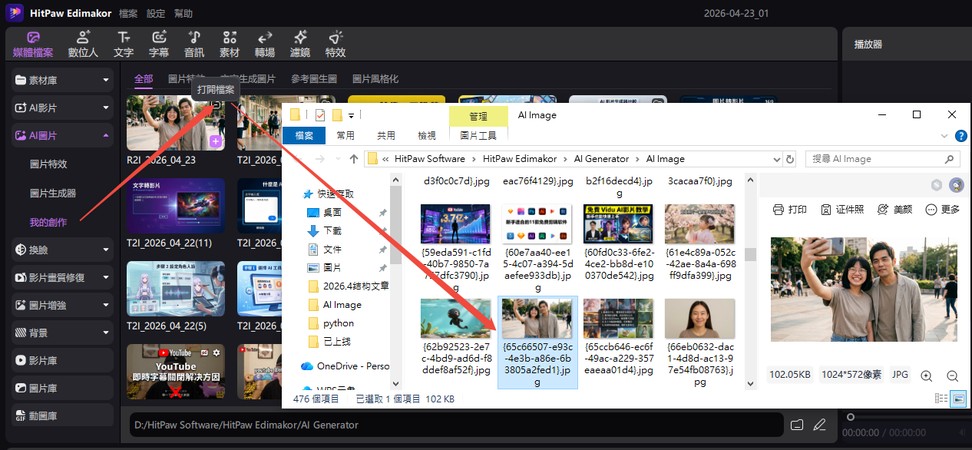Switch to the 圖片風格化 tab
Screen dimensions: 972x450
click(375, 79)
